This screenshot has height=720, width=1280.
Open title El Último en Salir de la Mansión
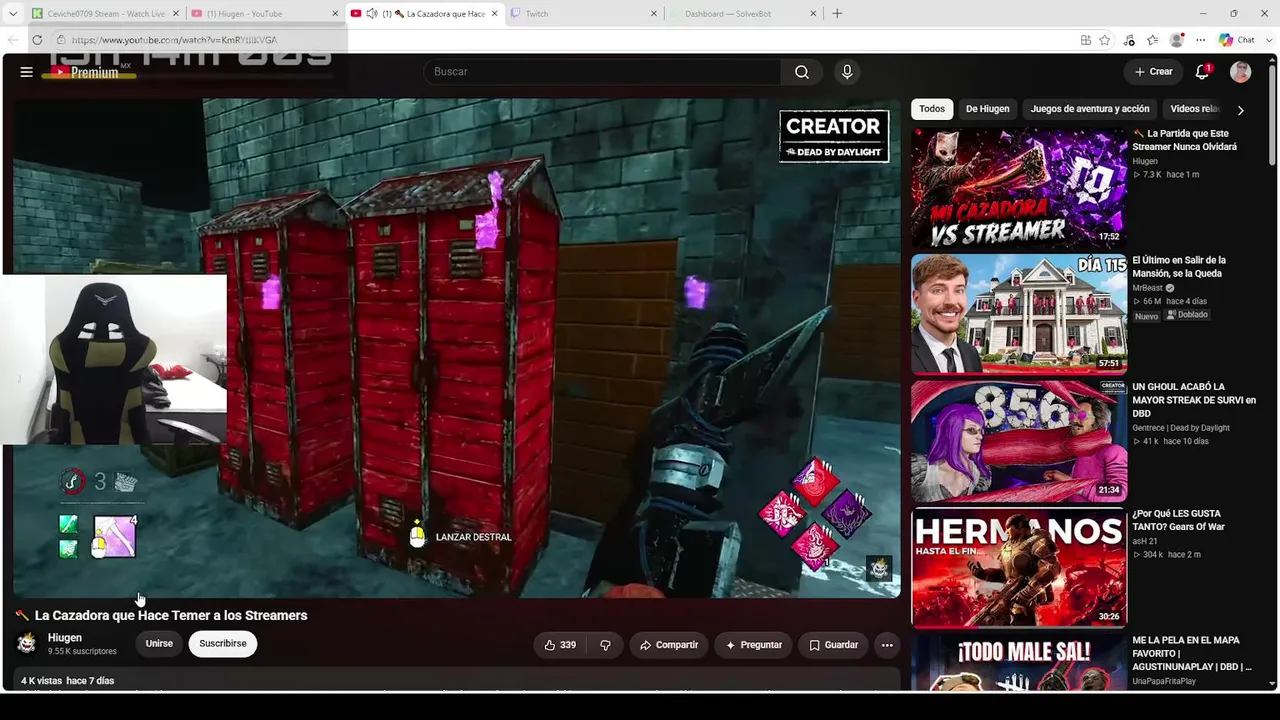point(1179,267)
